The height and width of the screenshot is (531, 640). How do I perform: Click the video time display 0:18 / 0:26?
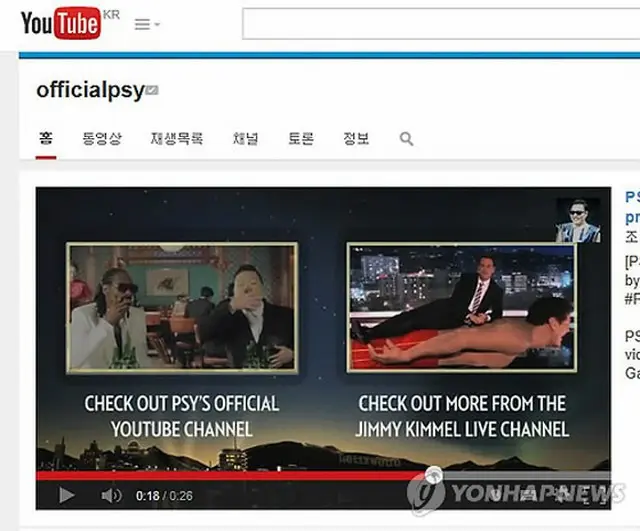click(x=164, y=496)
